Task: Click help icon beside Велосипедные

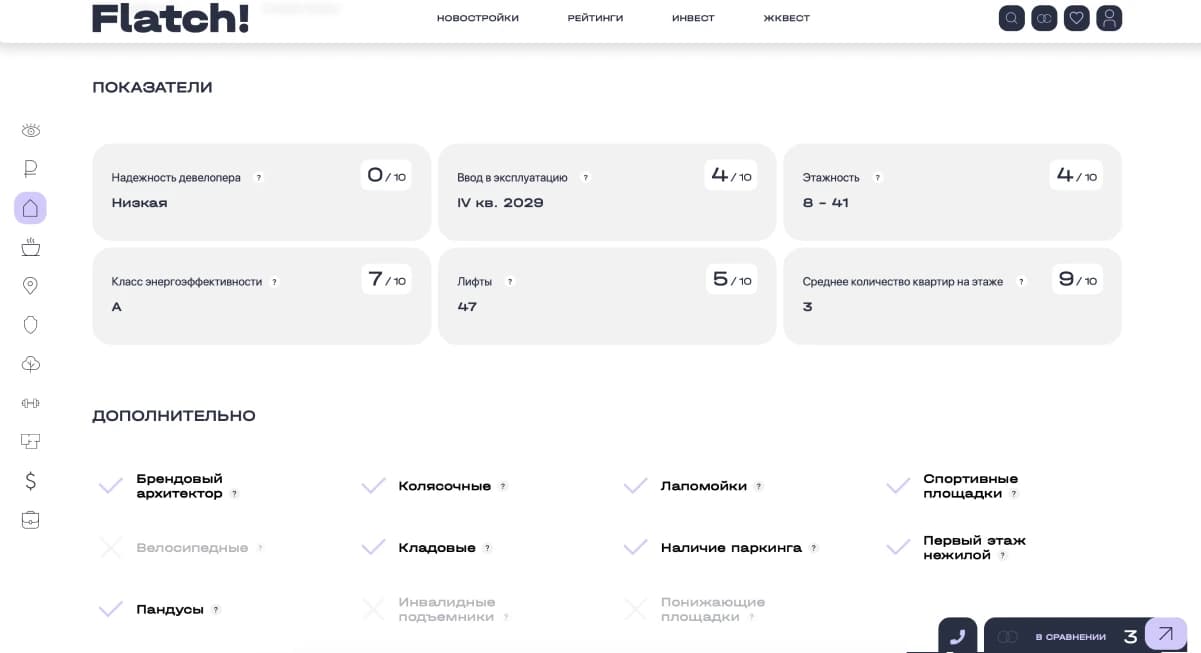Action: 260,549
